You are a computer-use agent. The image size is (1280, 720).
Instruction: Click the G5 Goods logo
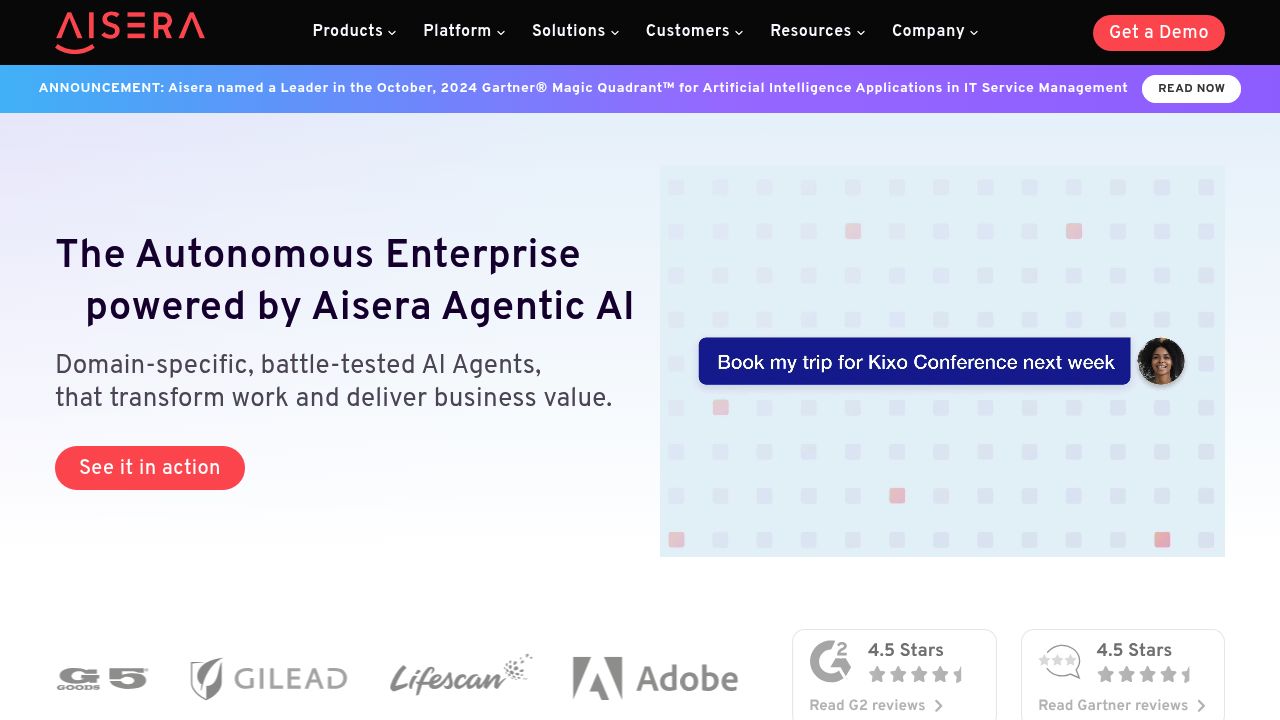(103, 679)
